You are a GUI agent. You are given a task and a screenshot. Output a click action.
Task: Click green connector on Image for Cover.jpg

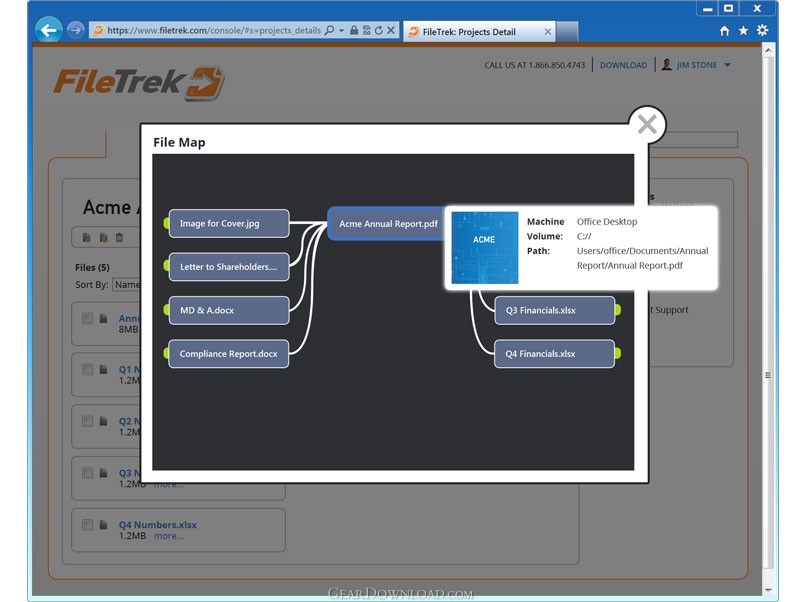click(x=166, y=223)
